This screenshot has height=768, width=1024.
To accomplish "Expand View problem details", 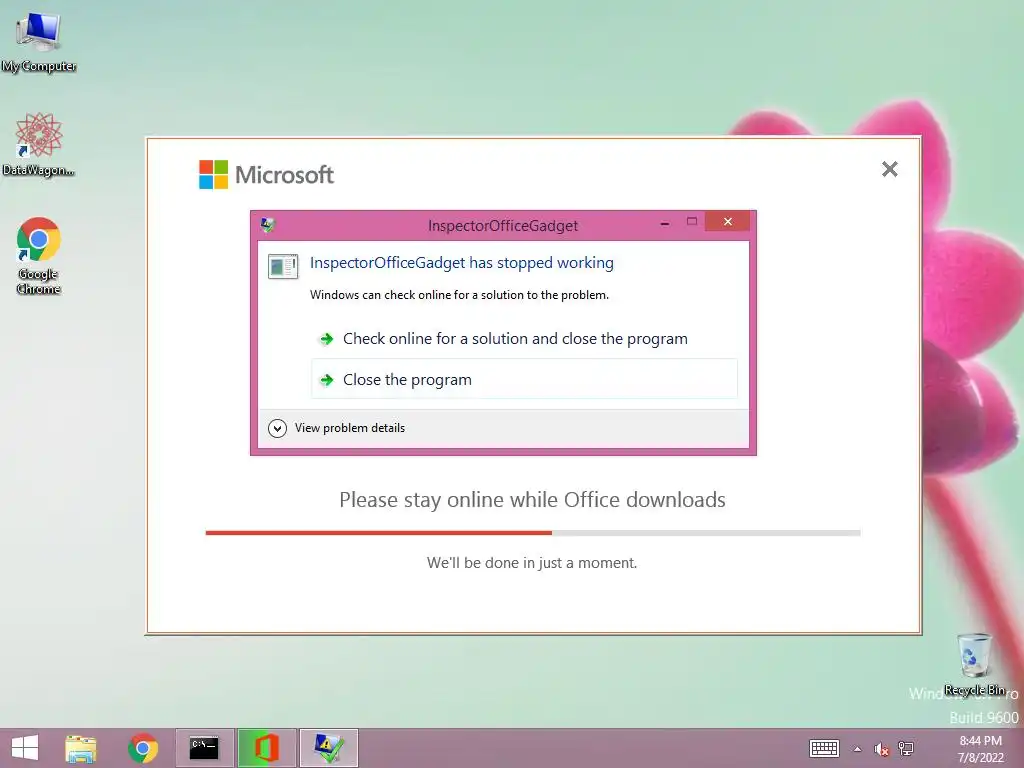I will (336, 428).
